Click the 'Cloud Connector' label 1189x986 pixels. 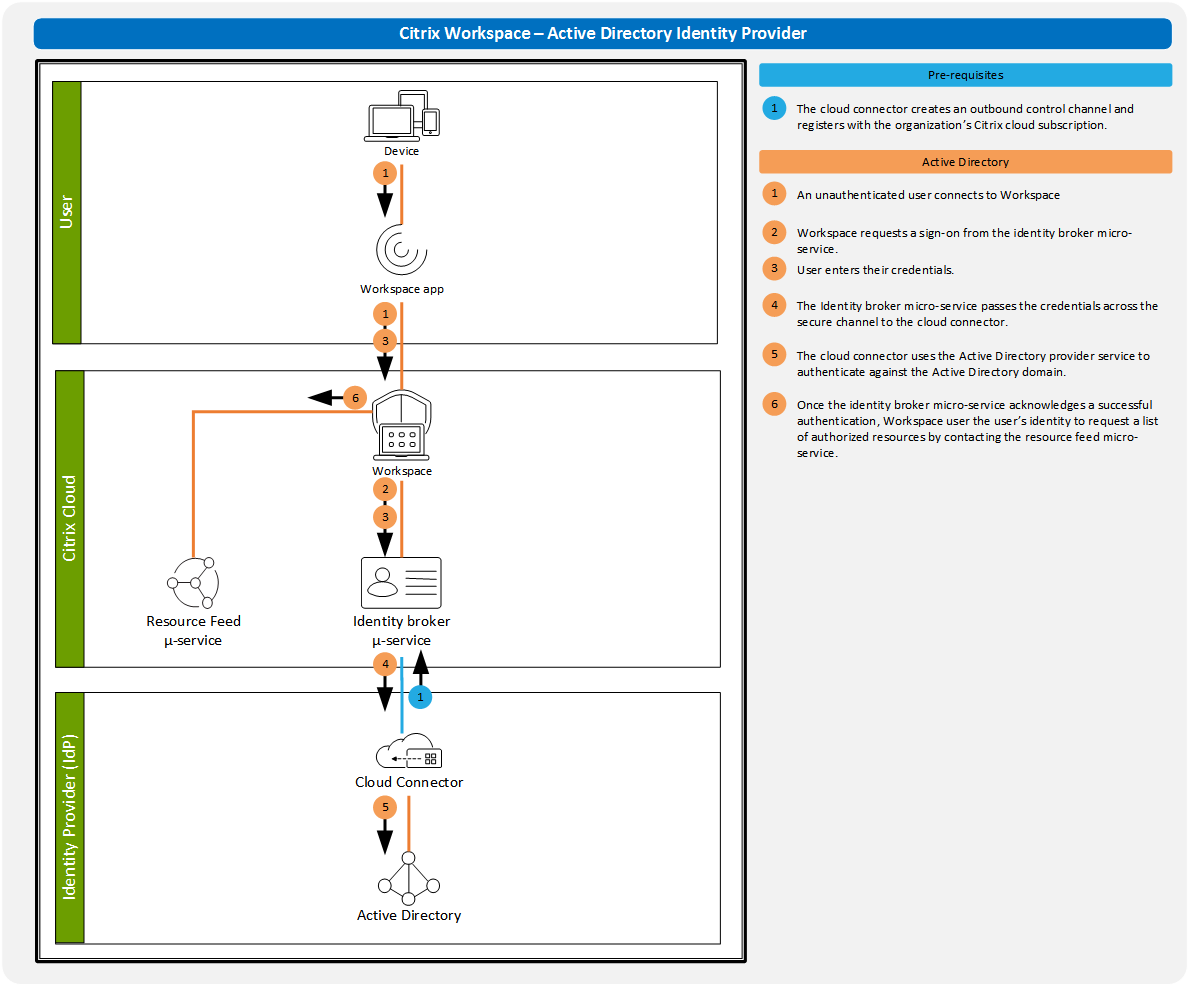(x=409, y=782)
